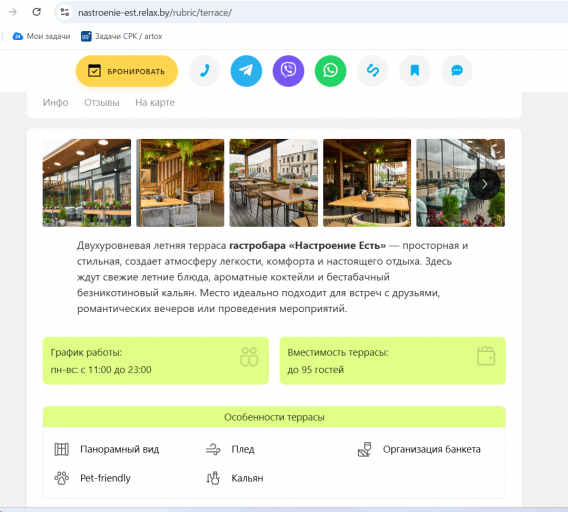This screenshot has width=568, height=512.
Task: Click the bookmark save icon
Action: pos(415,71)
